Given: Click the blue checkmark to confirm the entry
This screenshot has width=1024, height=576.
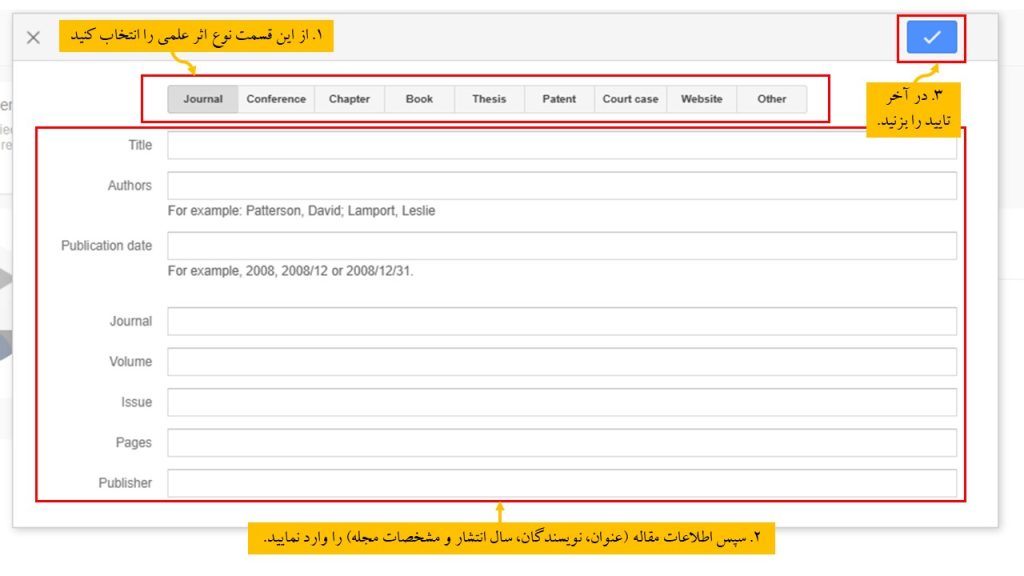Looking at the screenshot, I should (932, 37).
